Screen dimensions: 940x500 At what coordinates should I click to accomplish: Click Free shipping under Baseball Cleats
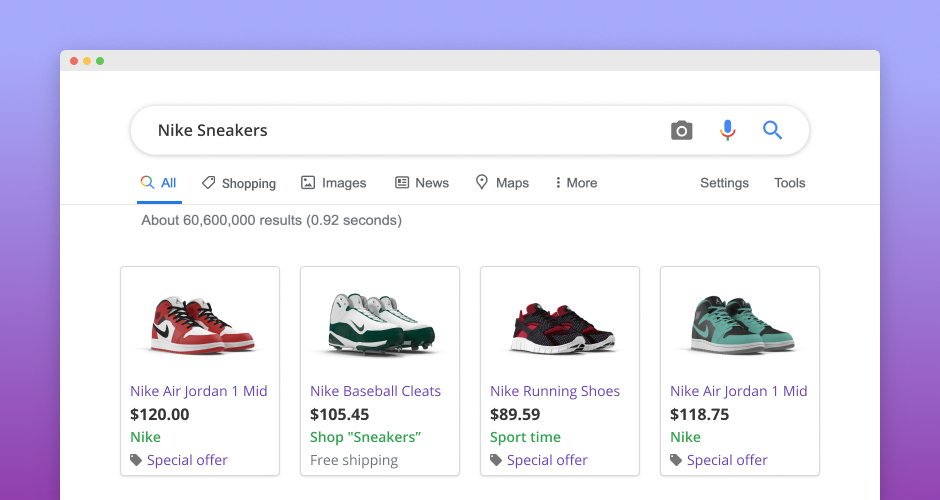(x=354, y=460)
